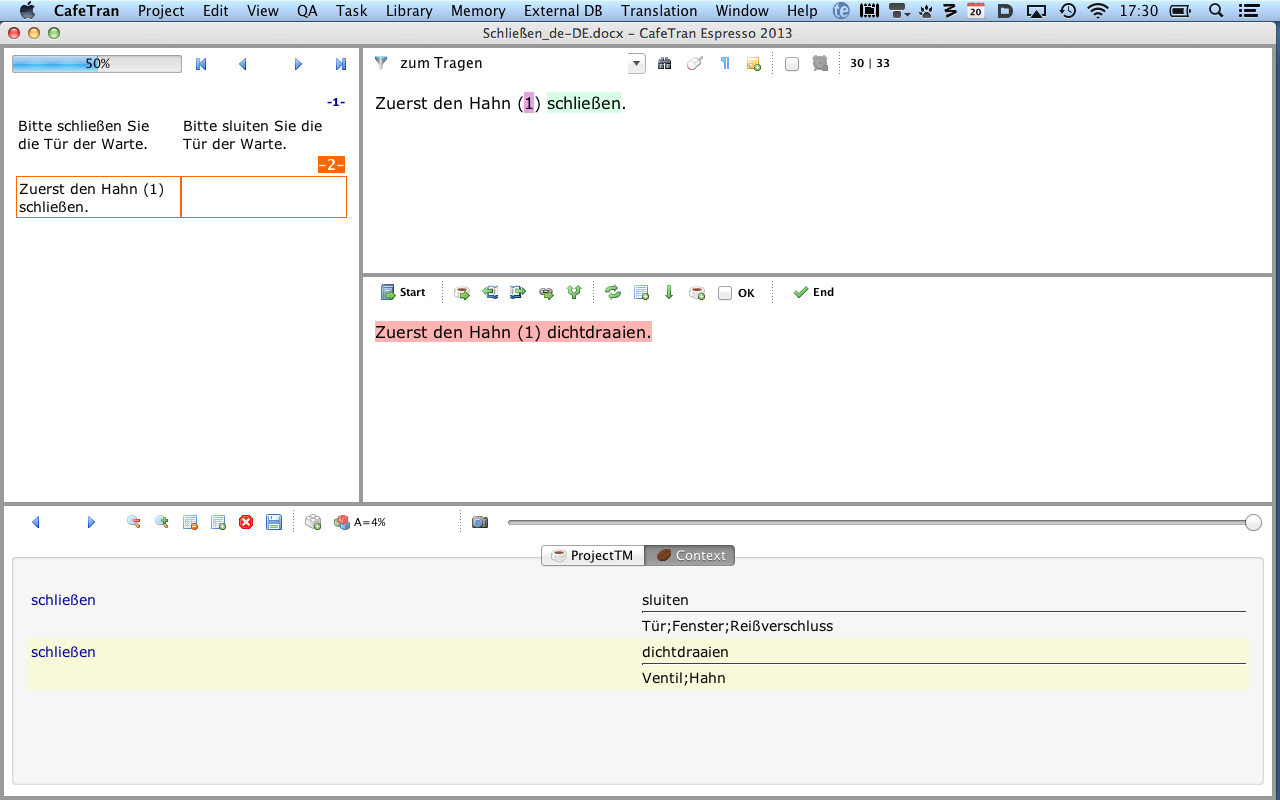This screenshot has height=800, width=1280.
Task: Click the slider handle in the bottom toolbar
Action: pyautogui.click(x=1253, y=522)
